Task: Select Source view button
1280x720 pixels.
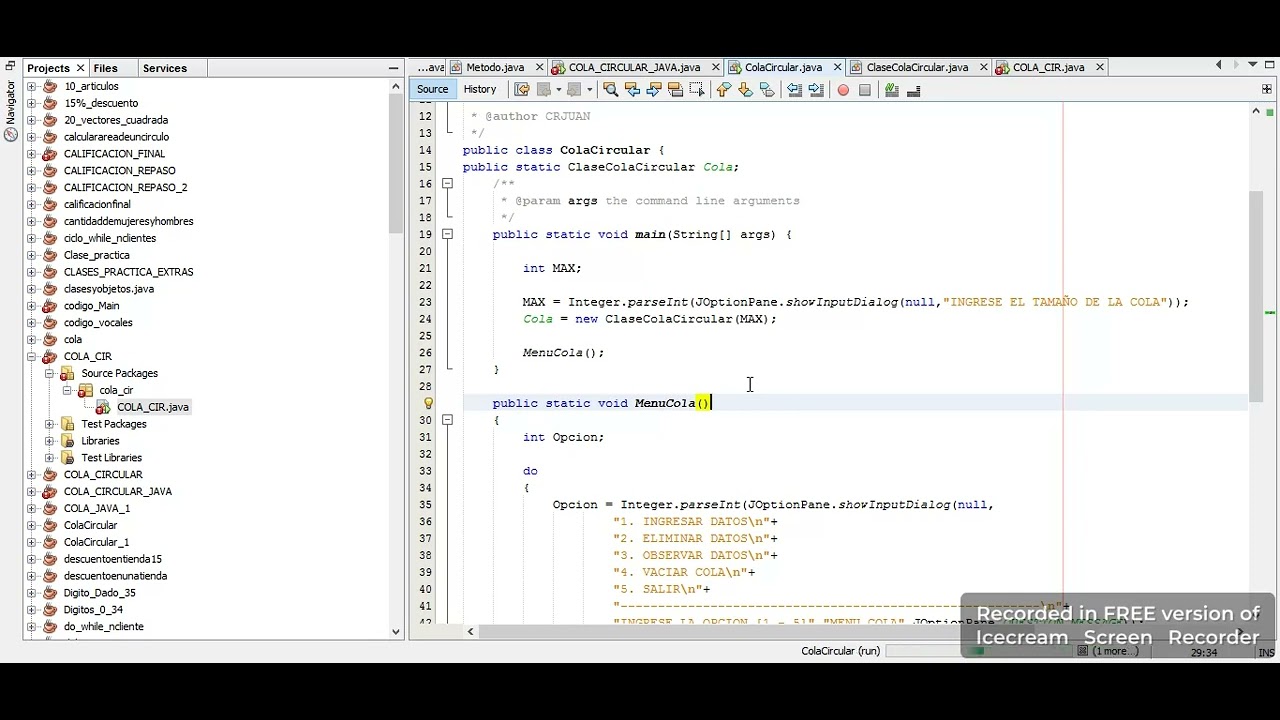Action: pos(432,89)
